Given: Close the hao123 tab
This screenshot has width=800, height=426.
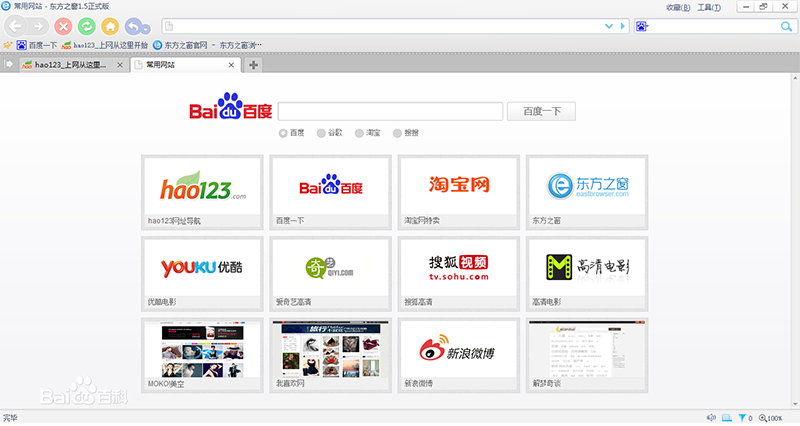Looking at the screenshot, I should (120, 65).
